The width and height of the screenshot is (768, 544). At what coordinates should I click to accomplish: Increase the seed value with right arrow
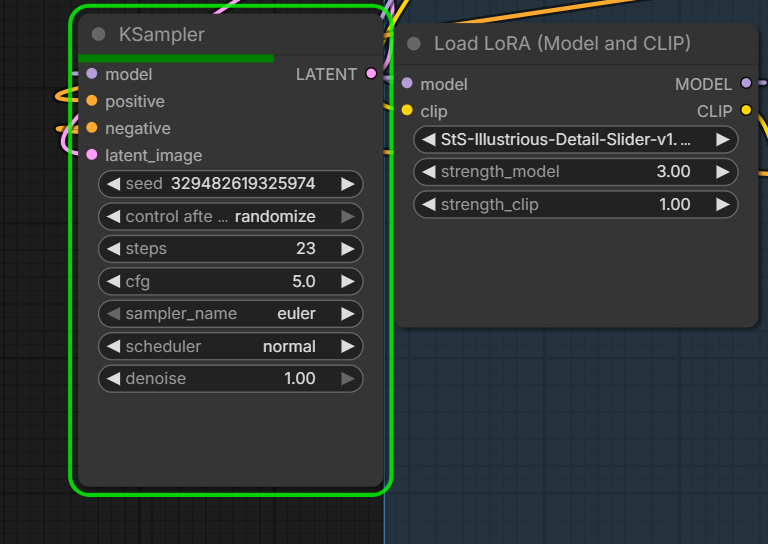348,184
